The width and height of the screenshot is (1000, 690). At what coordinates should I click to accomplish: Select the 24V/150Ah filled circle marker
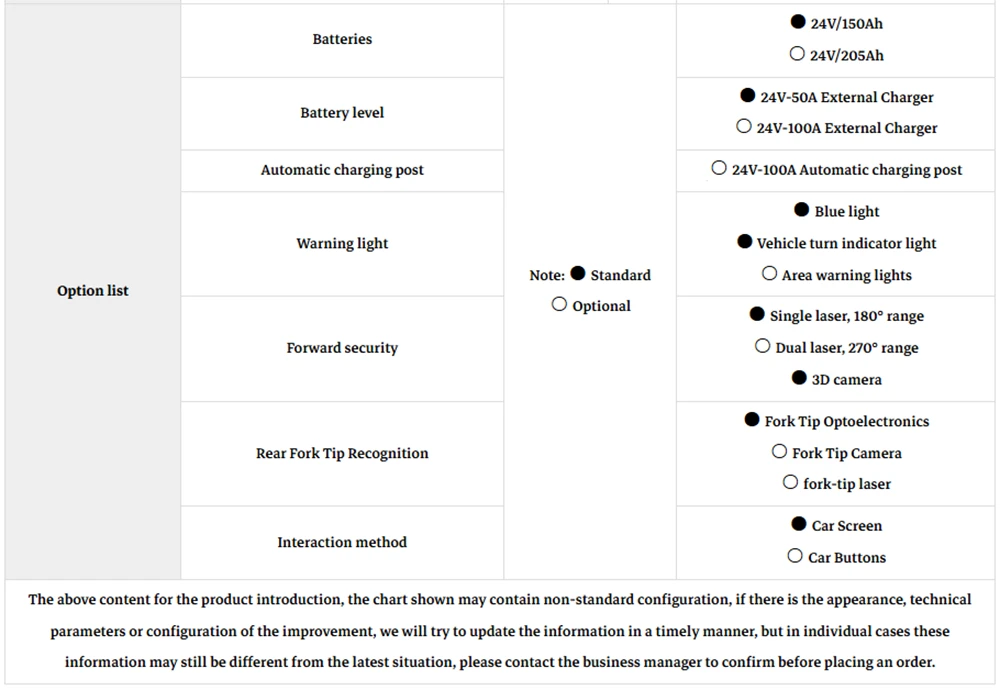click(x=798, y=22)
